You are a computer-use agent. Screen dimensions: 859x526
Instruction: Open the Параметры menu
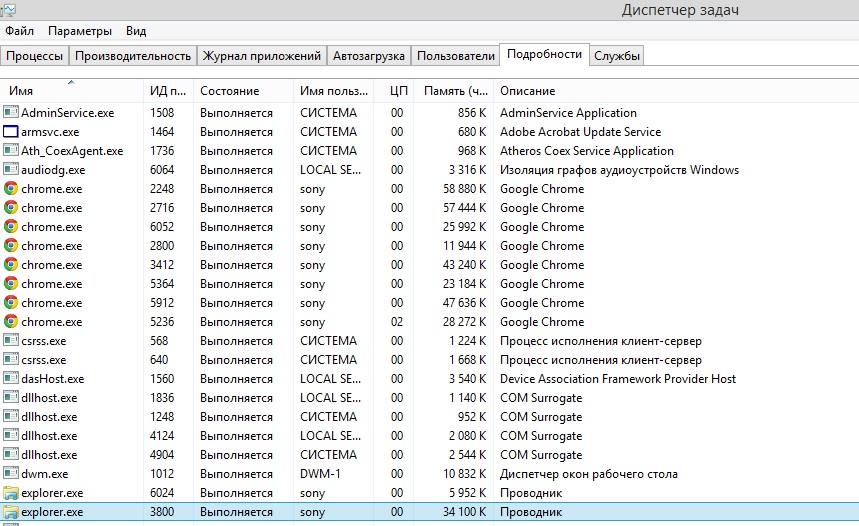[x=80, y=31]
